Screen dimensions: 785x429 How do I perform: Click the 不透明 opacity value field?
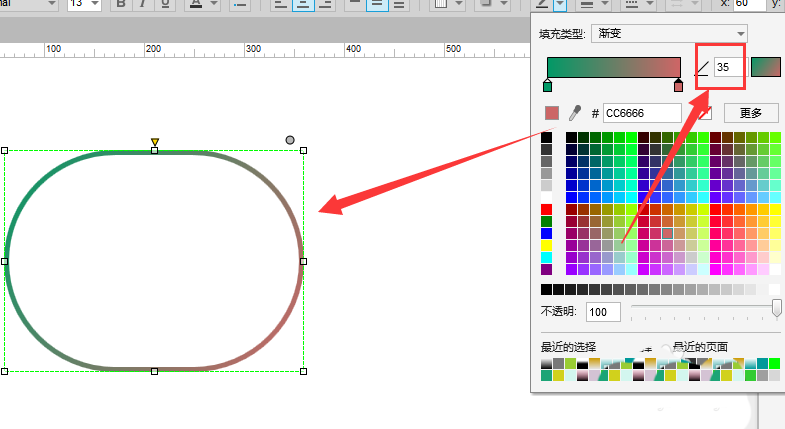point(603,312)
